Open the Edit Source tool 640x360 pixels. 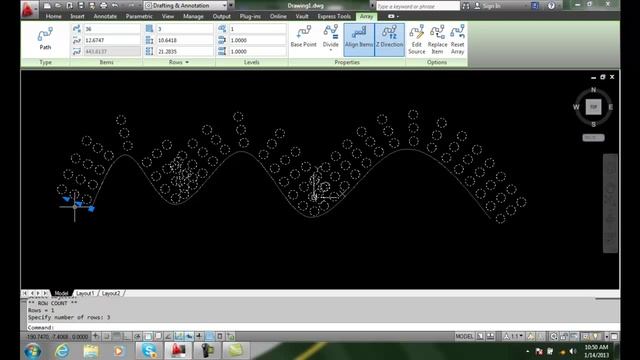pos(416,40)
